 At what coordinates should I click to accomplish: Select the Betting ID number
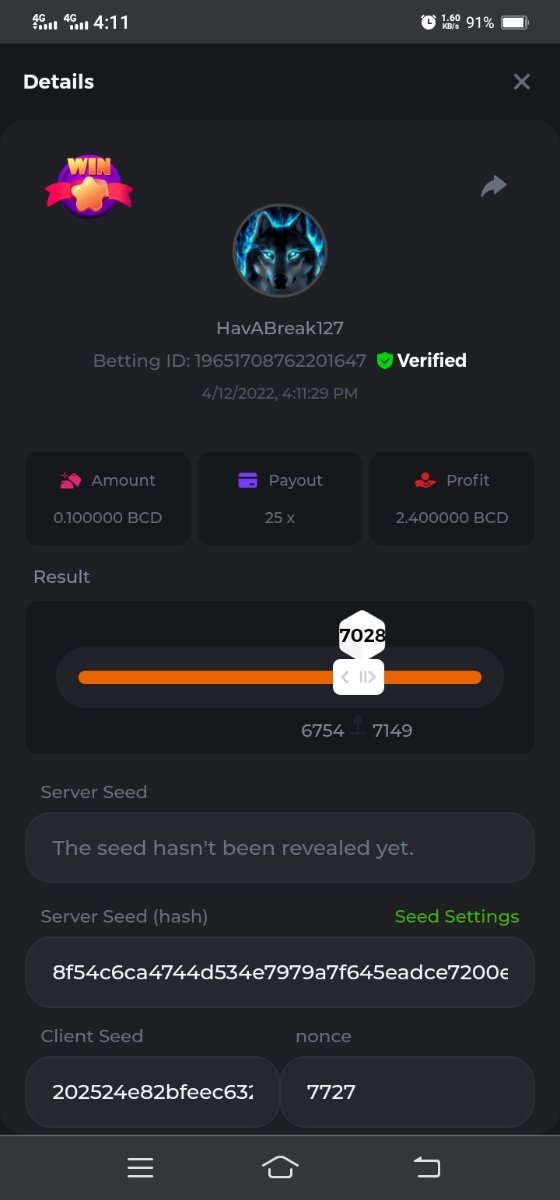280,360
